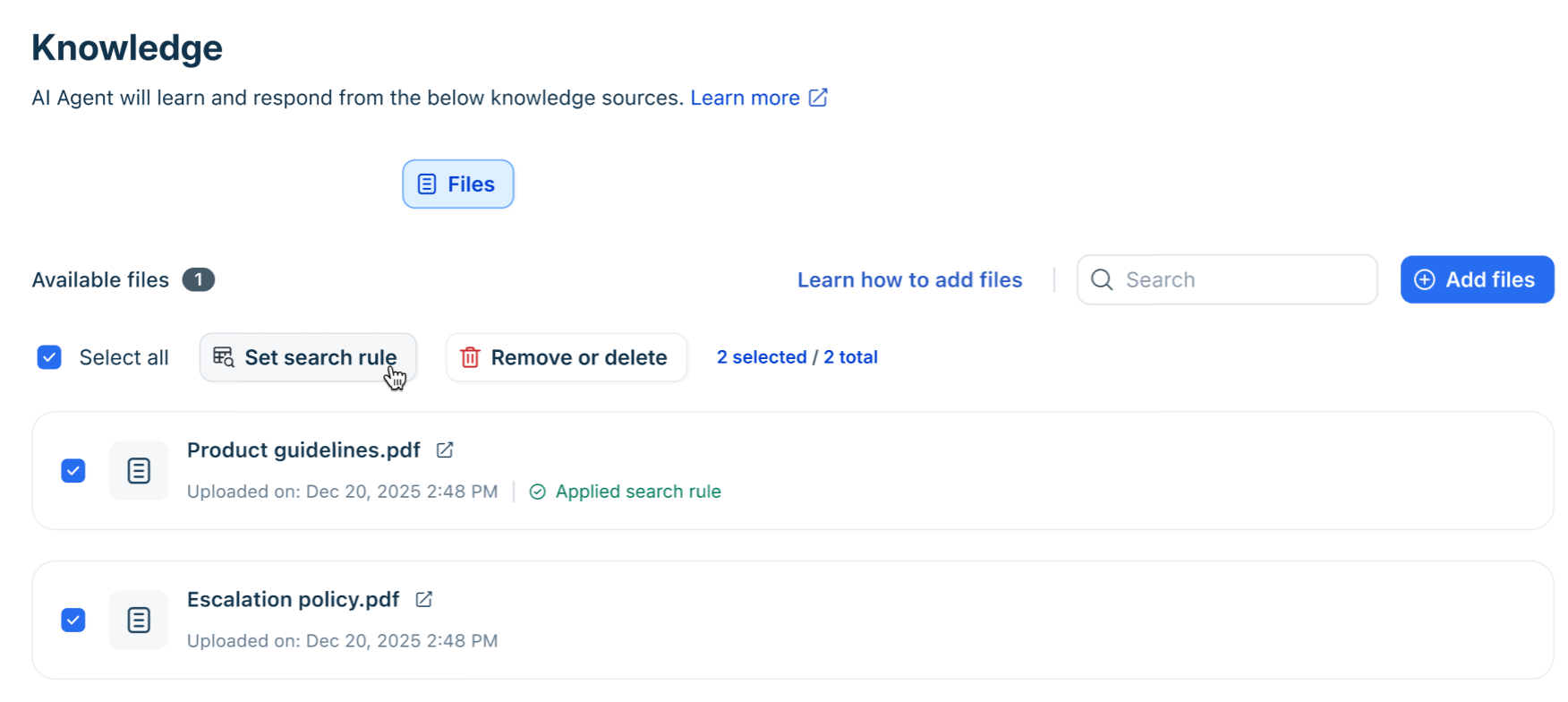The width and height of the screenshot is (1568, 702).
Task: Click the Product guidelines.pdf document icon
Action: (139, 471)
